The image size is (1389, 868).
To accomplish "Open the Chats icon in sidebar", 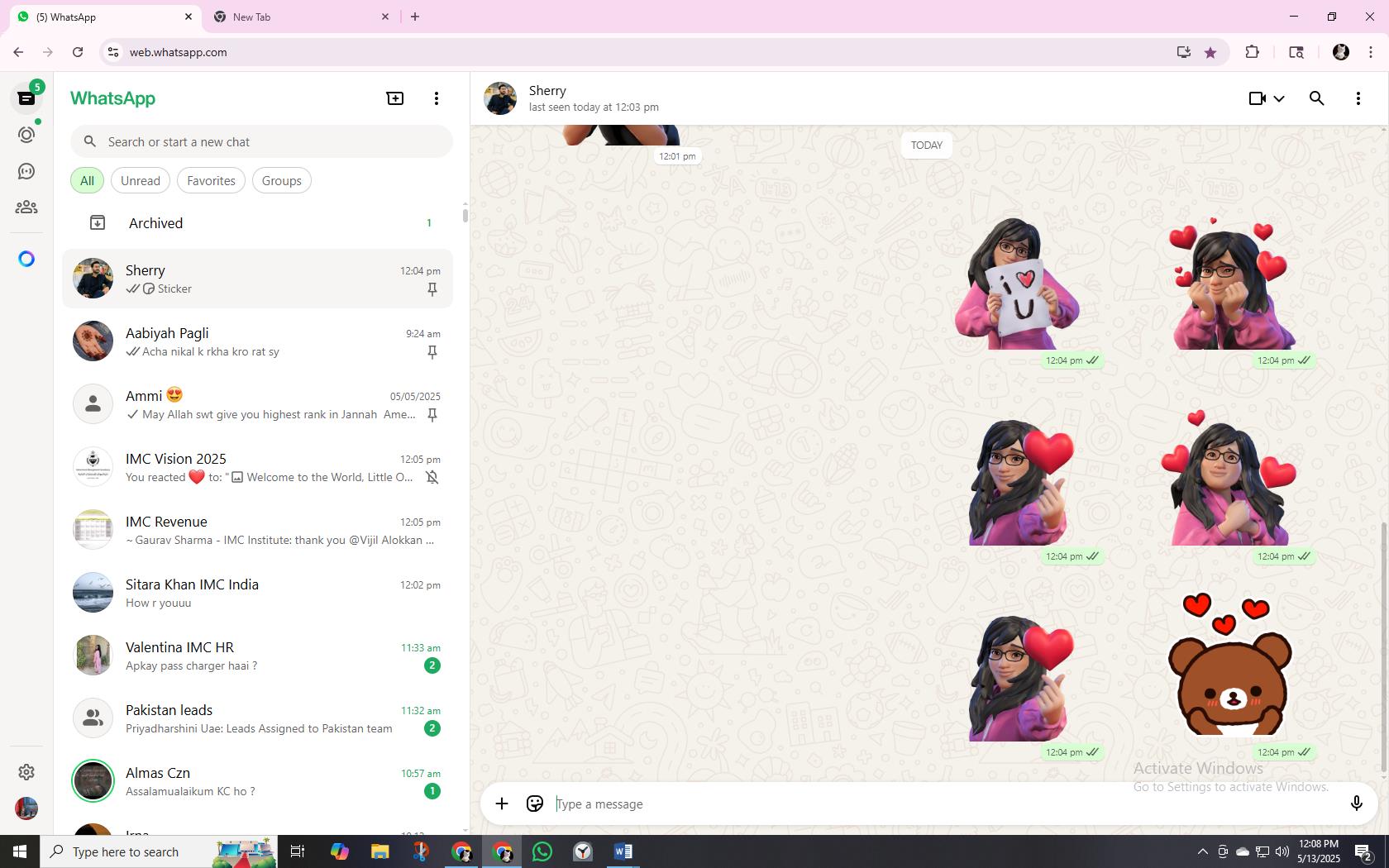I will (26, 98).
